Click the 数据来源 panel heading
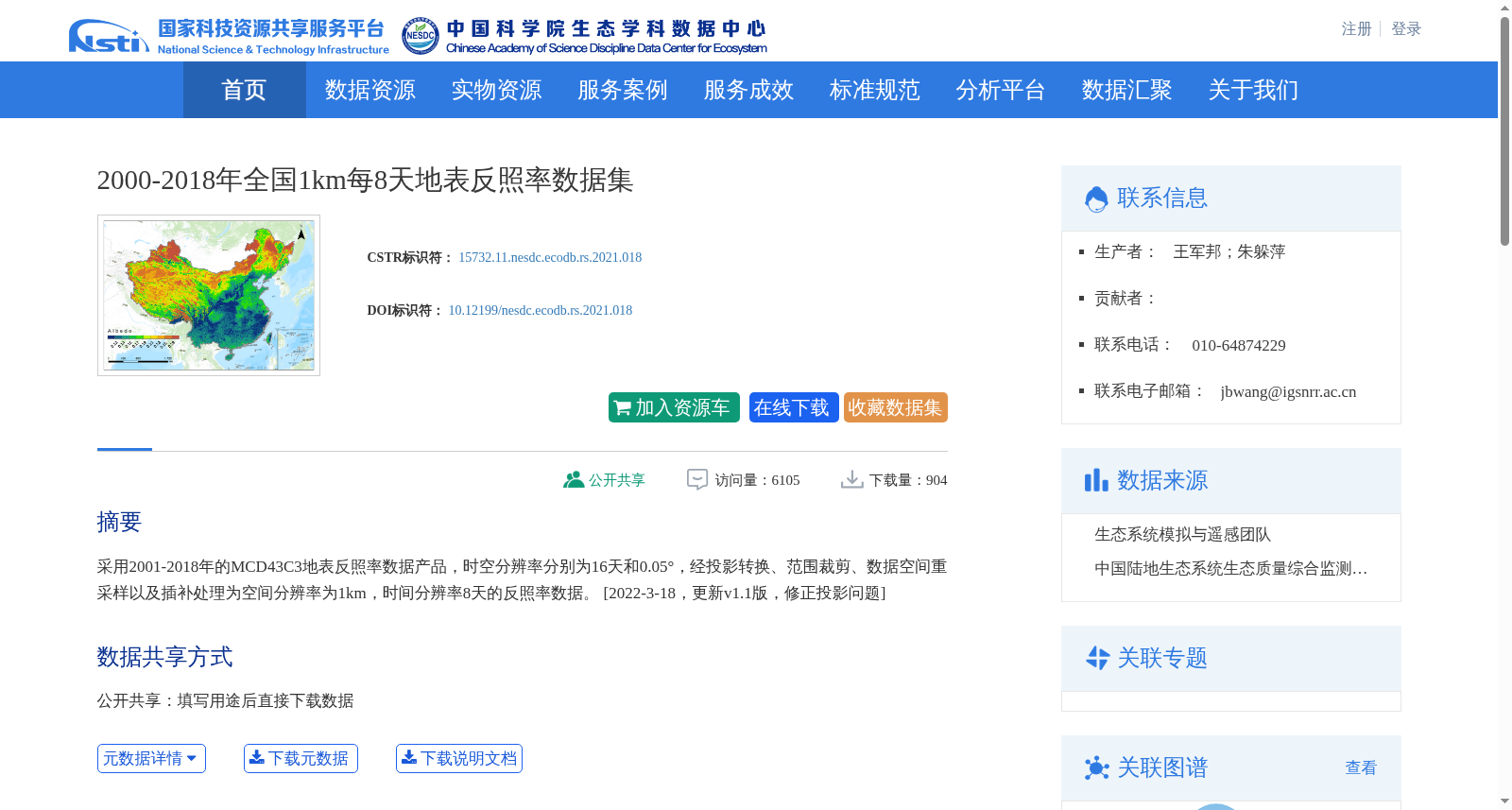 click(1162, 480)
